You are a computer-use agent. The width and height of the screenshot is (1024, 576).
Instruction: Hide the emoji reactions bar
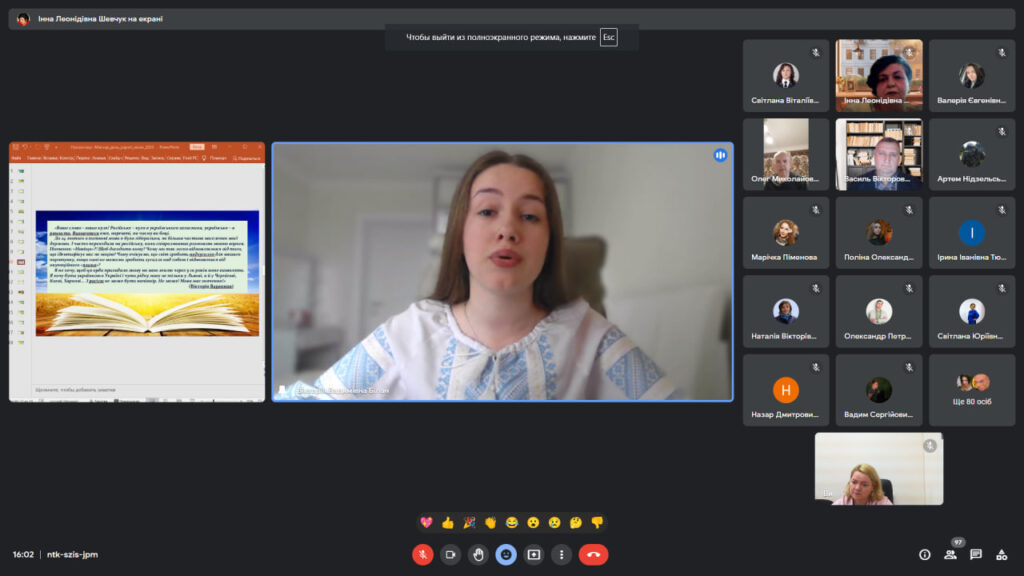[506, 554]
